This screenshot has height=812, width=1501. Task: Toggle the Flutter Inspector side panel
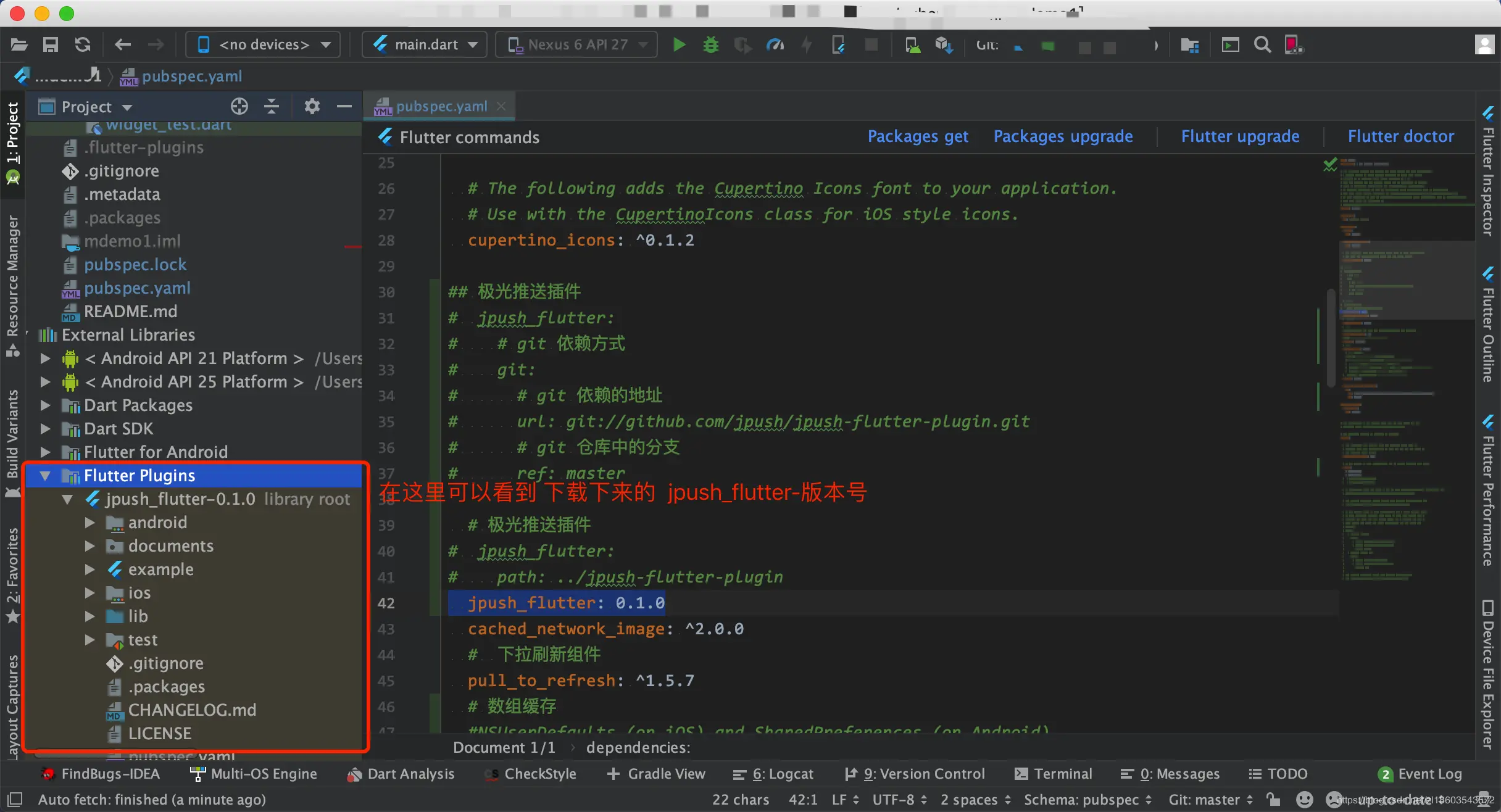click(x=1488, y=173)
